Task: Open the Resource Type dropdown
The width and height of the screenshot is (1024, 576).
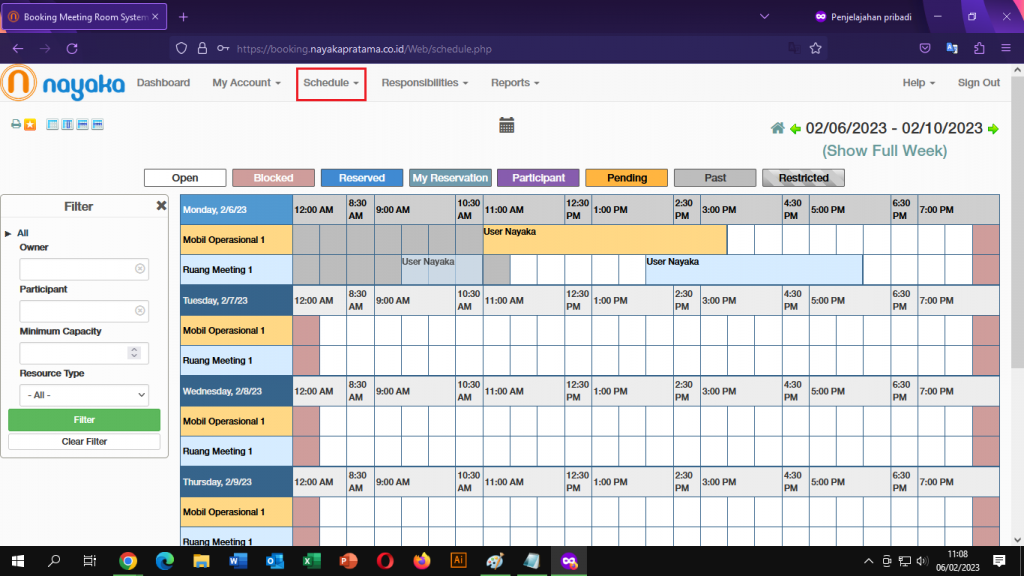Action: click(84, 395)
